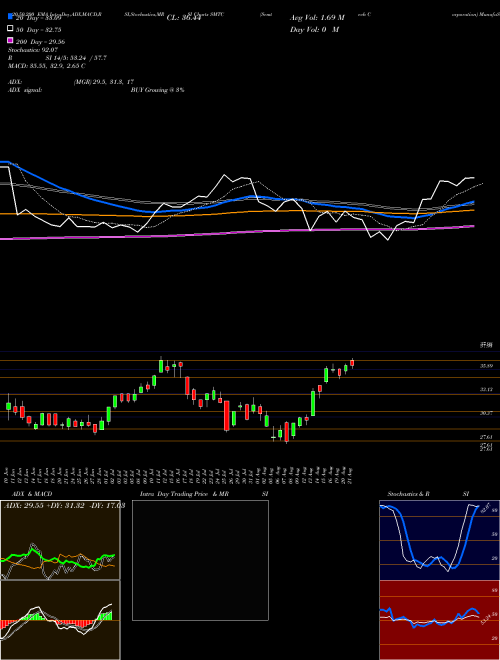The width and height of the screenshot is (500, 660).
Task: Click the empty intraday trading price panel
Action: click(x=200, y=560)
